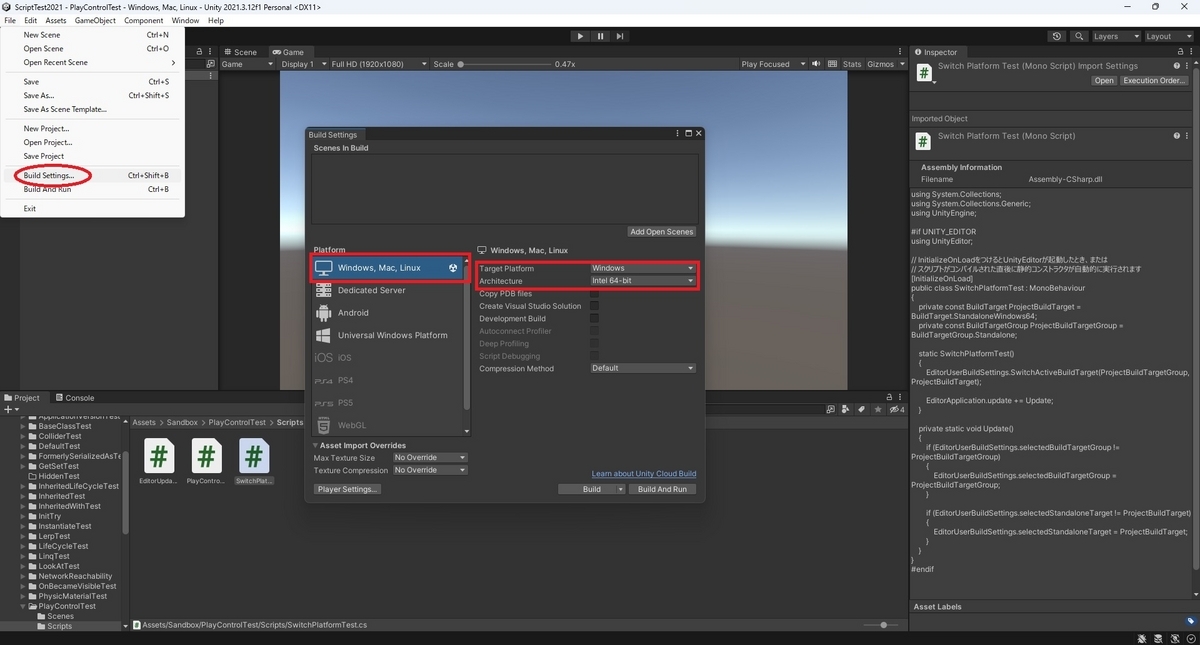Image resolution: width=1200 pixels, height=645 pixels.
Task: Open the Layers dropdown
Action: (x=1116, y=36)
